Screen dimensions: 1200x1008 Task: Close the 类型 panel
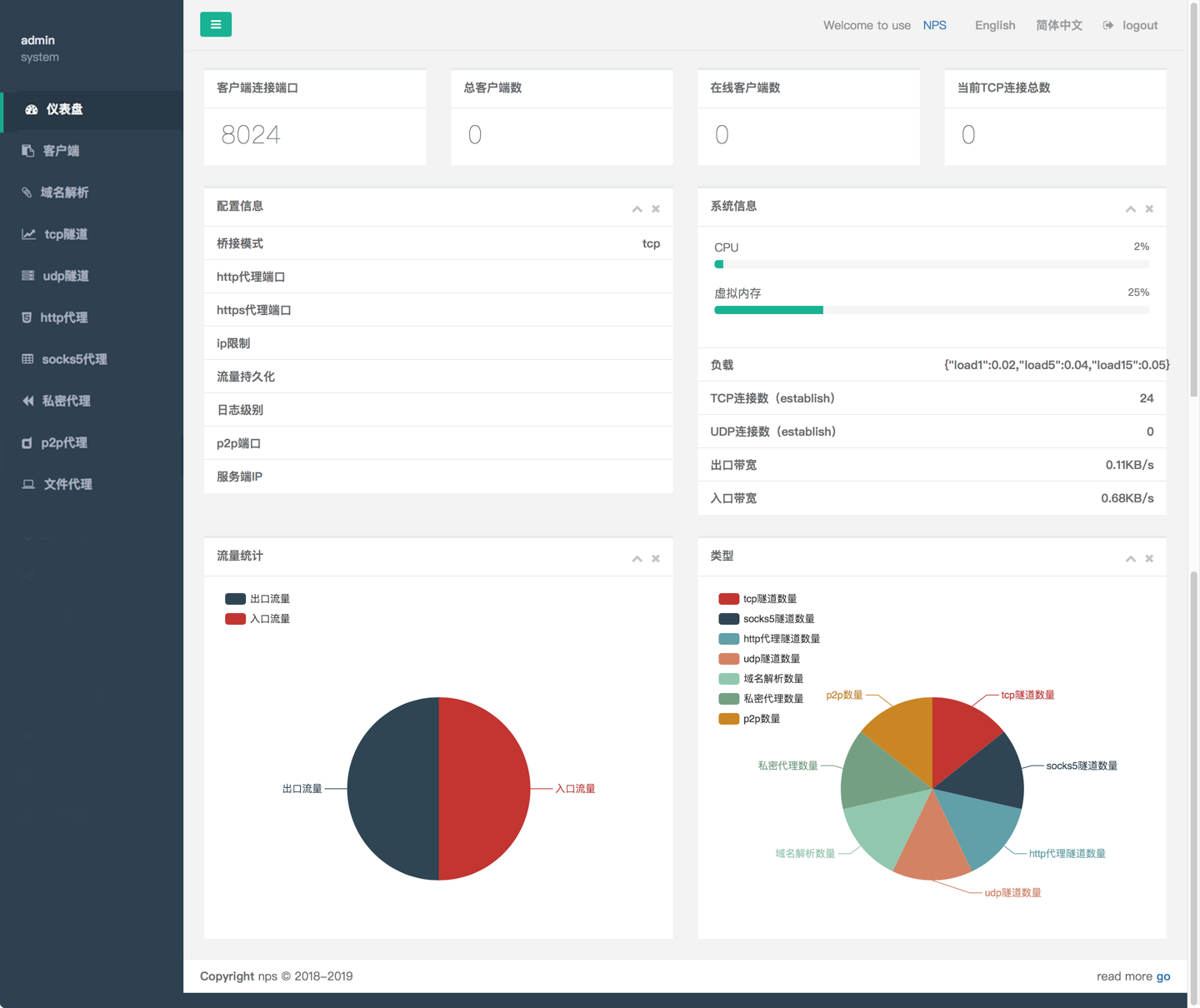coord(1149,559)
